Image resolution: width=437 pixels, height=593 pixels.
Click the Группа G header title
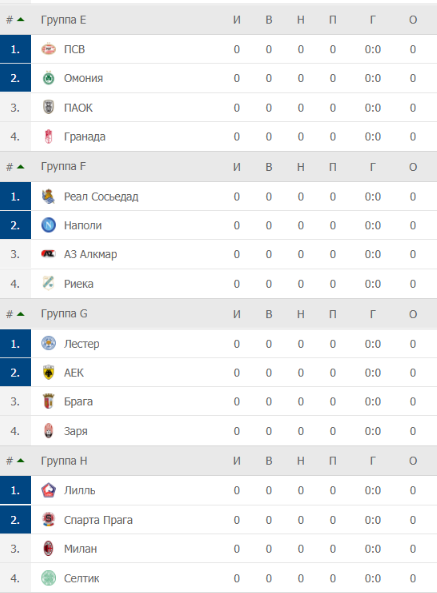64,314
